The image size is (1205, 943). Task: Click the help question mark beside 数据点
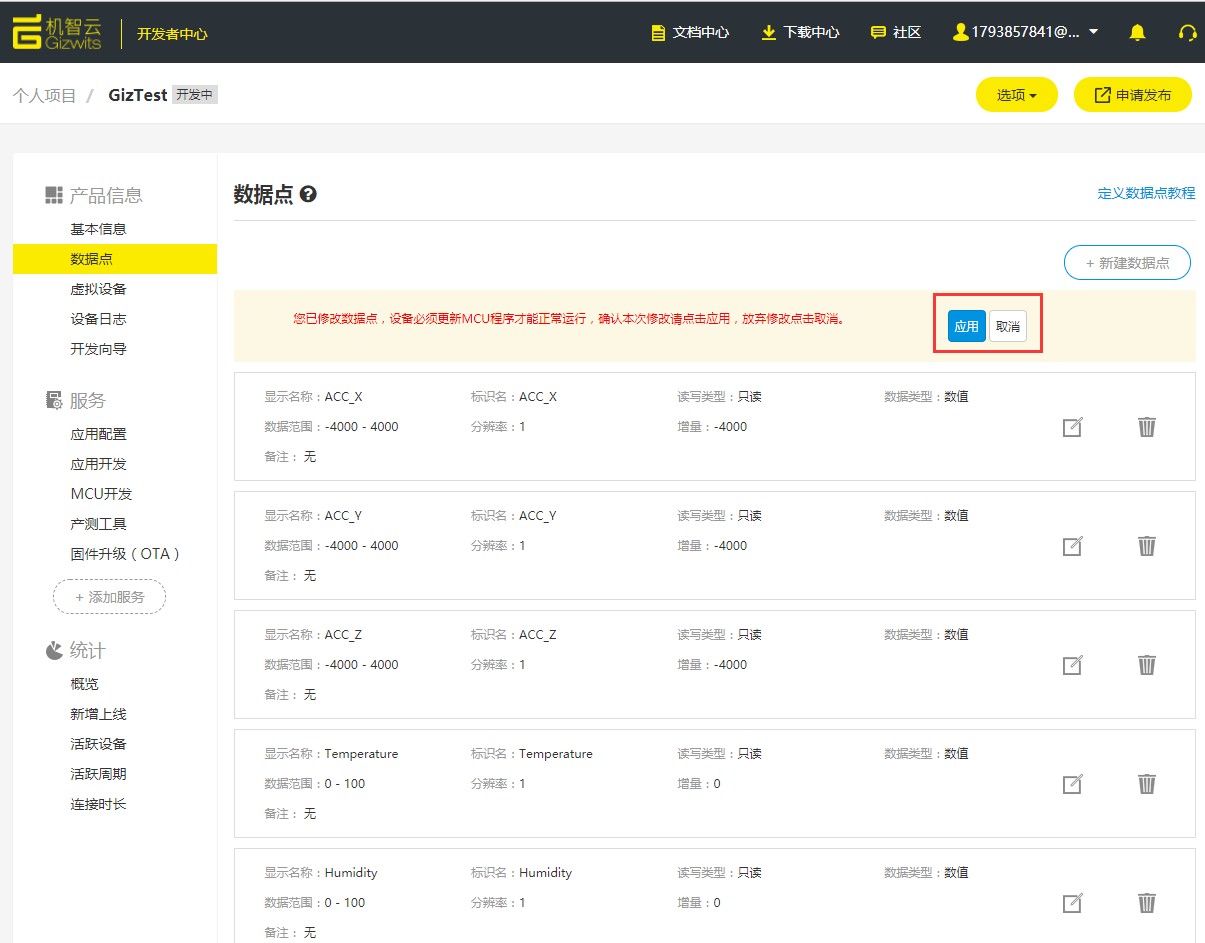point(308,194)
